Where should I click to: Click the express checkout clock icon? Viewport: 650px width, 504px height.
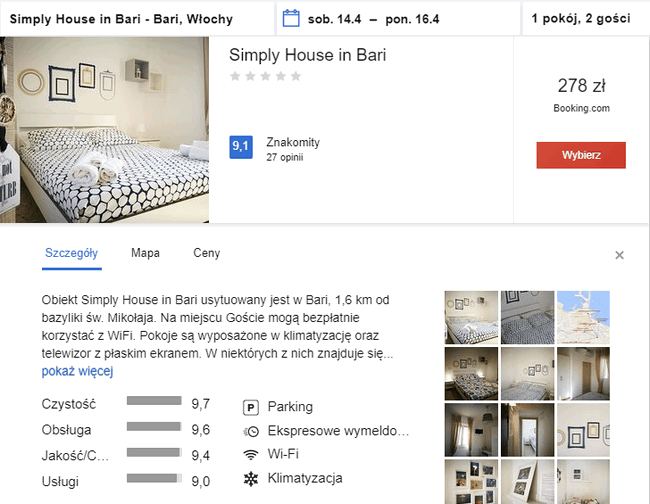(250, 431)
